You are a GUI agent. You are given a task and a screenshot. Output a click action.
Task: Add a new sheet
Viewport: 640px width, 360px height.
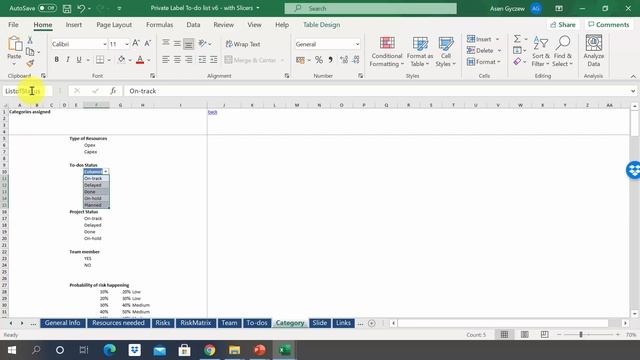pos(371,323)
